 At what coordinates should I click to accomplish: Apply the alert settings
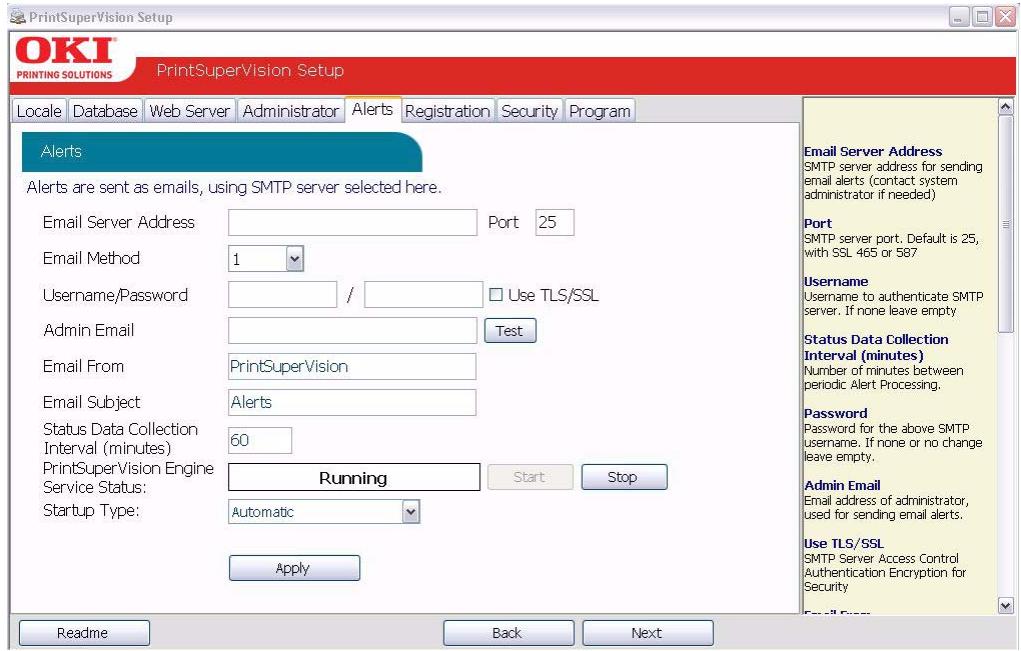coord(294,568)
